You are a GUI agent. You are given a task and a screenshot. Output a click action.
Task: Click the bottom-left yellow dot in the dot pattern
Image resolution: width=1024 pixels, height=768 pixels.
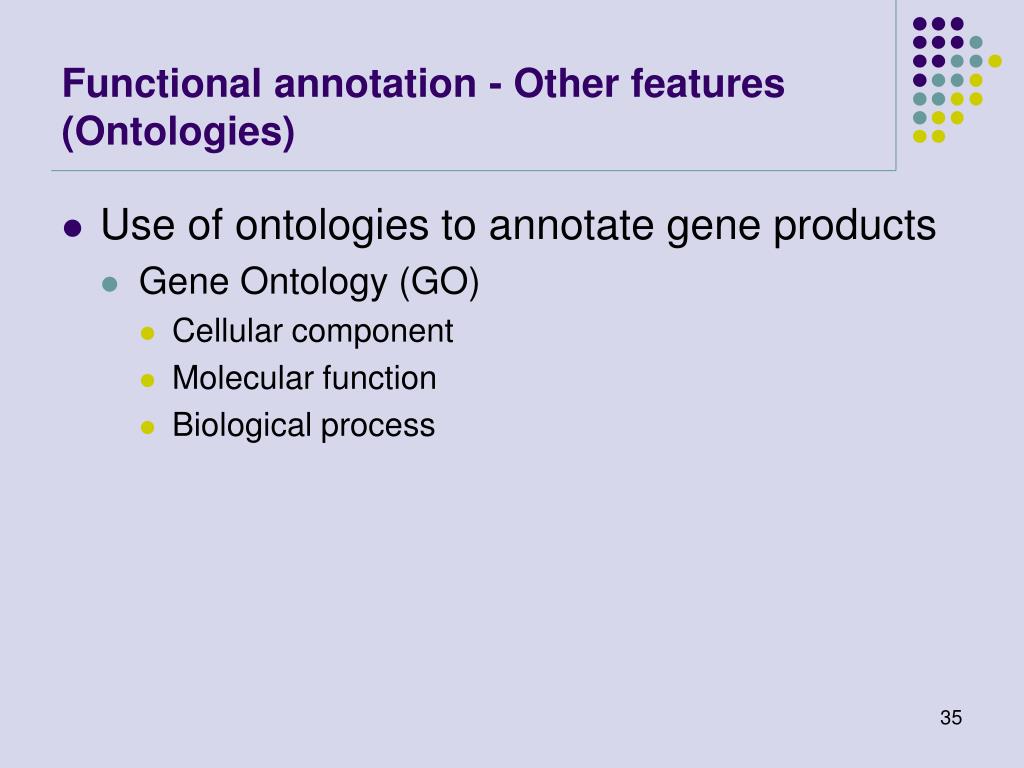920,136
